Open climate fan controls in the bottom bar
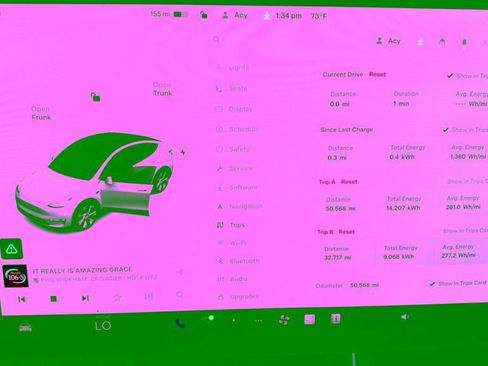Image resolution: width=488 pixels, height=366 pixels. click(284, 320)
